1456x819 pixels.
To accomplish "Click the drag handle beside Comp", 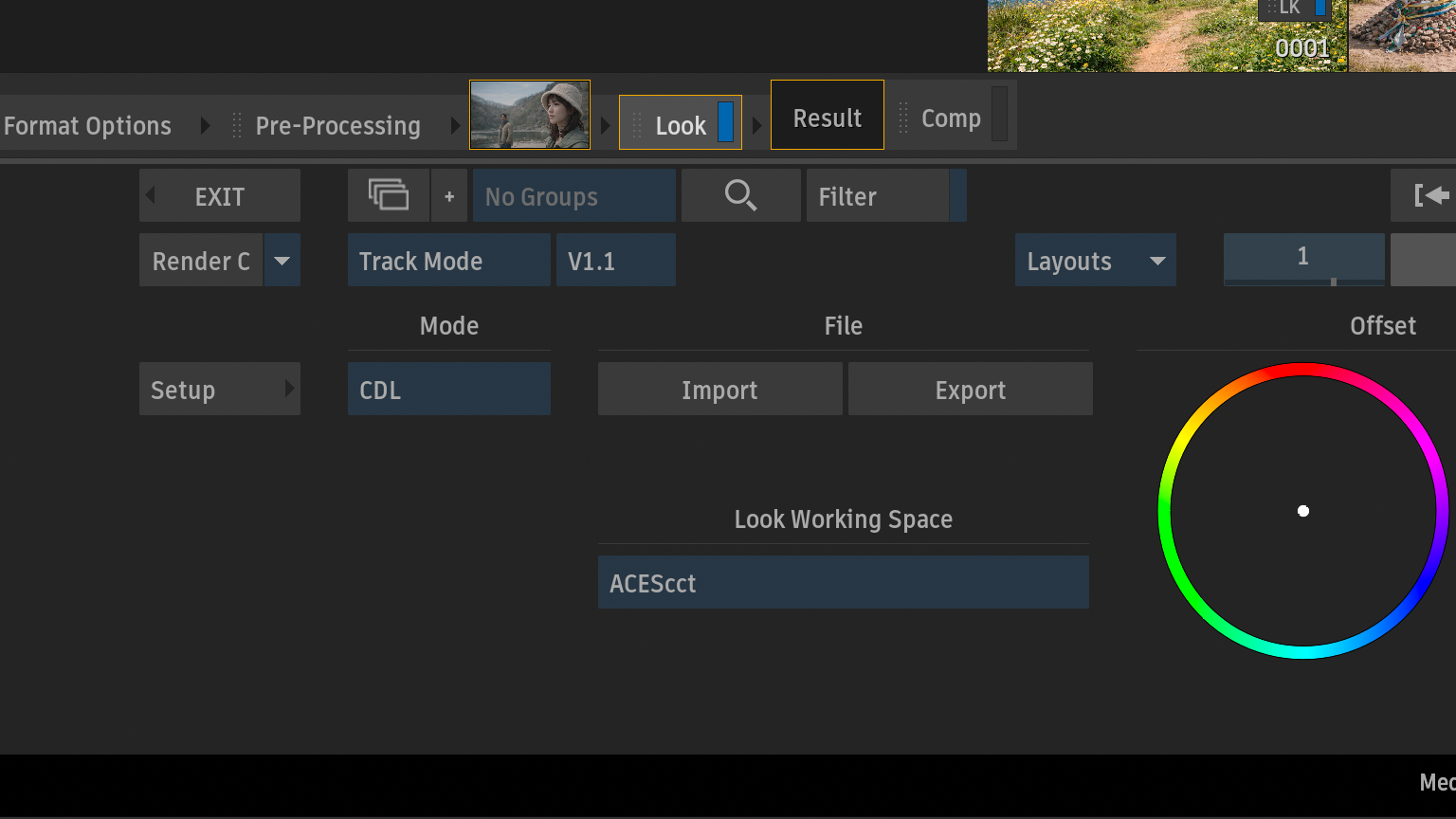I will (903, 118).
